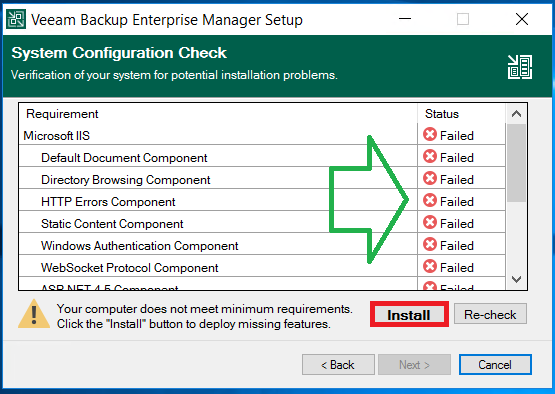Click the Requirement column header

218,114
